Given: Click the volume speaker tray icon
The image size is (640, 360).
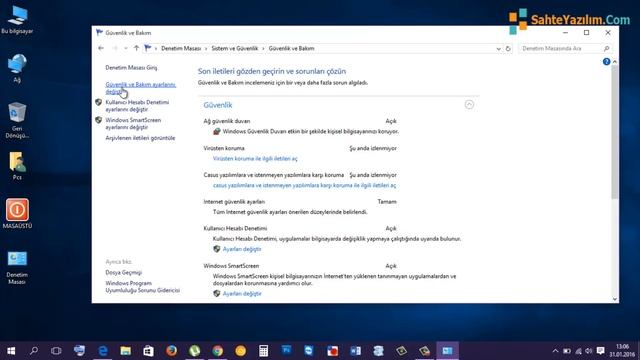Looking at the screenshot, I should [589, 351].
